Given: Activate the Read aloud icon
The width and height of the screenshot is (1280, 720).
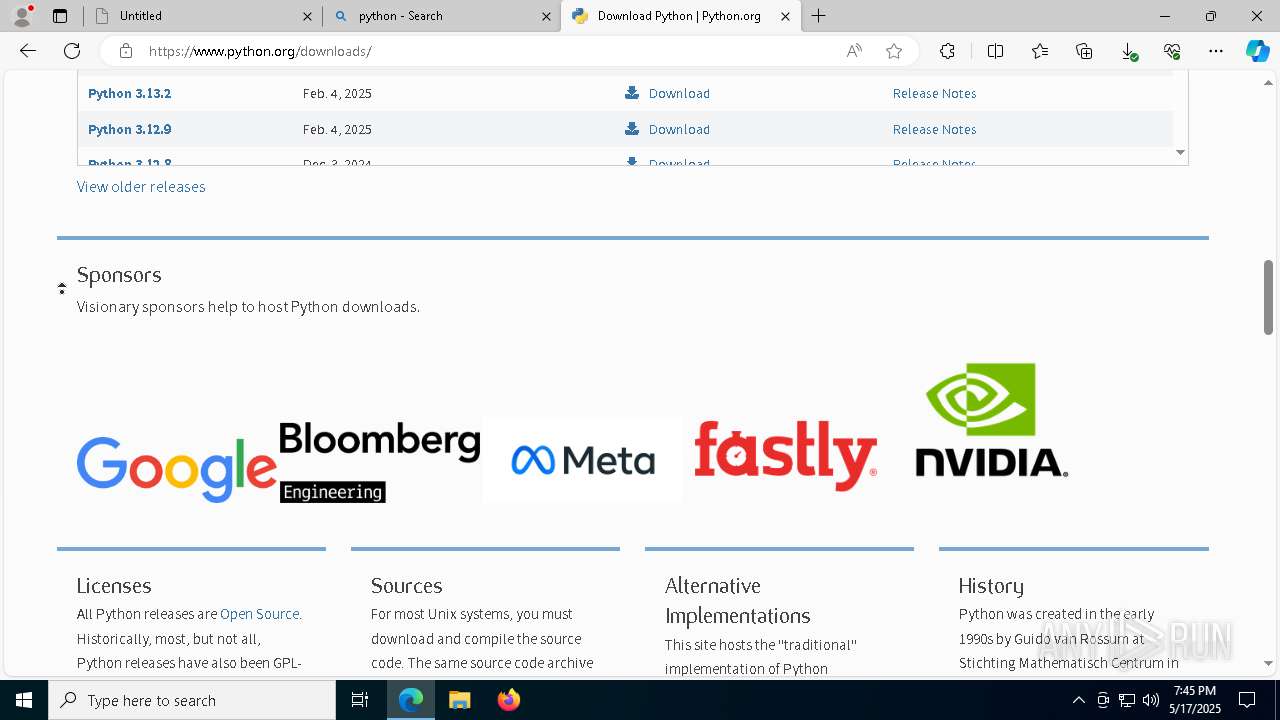Looking at the screenshot, I should (x=854, y=51).
